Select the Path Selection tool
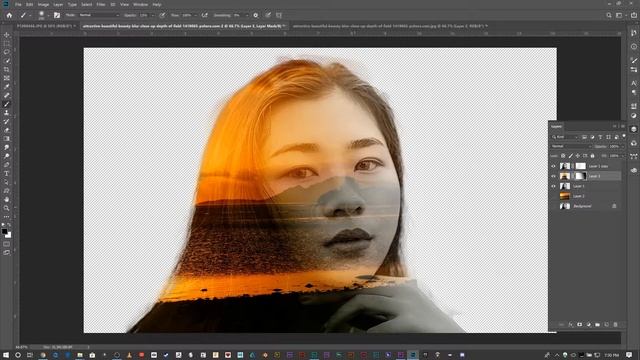 [7, 182]
